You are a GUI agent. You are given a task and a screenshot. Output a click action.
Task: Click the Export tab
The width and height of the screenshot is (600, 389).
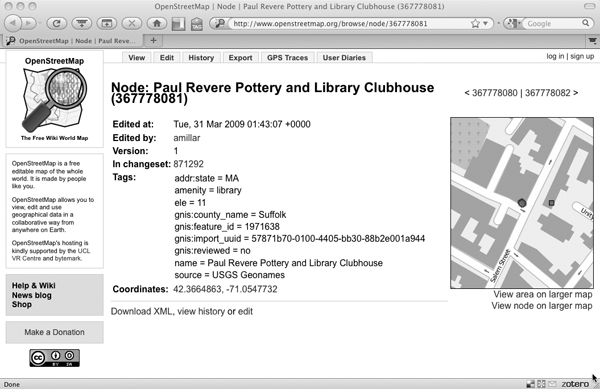(240, 58)
